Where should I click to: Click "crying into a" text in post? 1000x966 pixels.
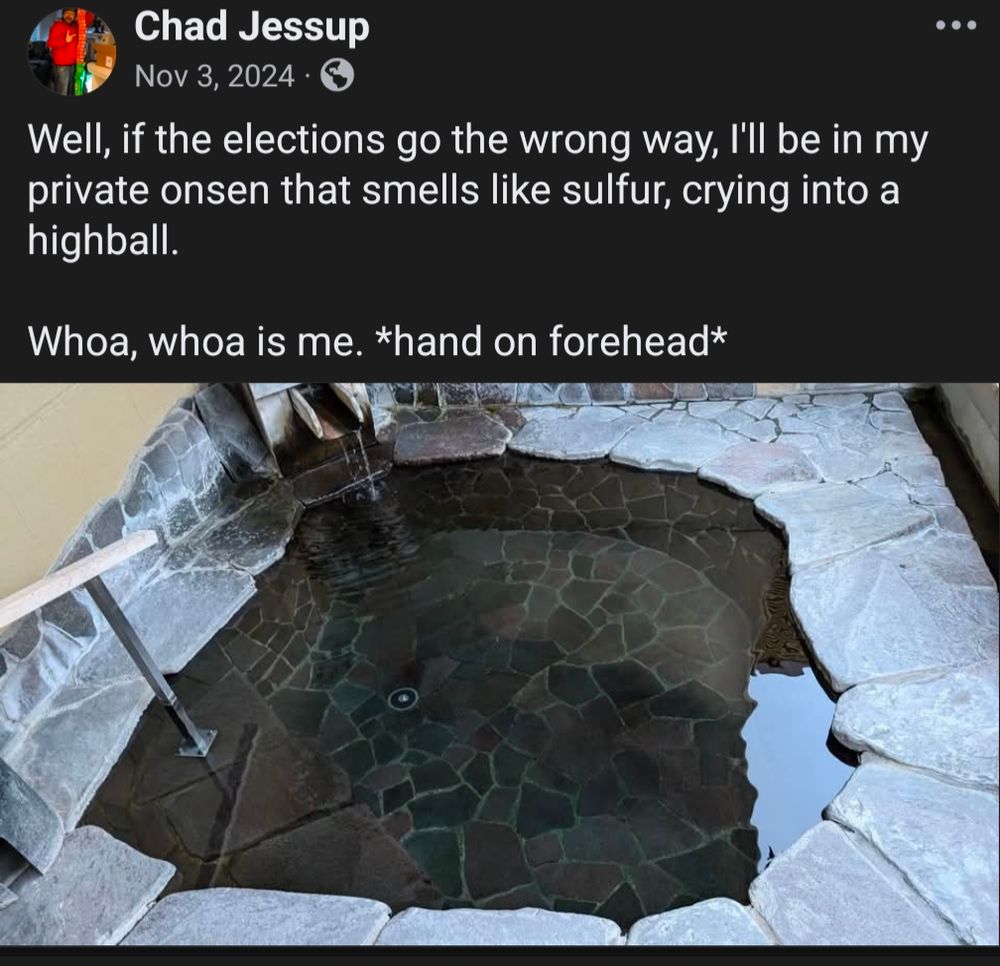tap(791, 191)
